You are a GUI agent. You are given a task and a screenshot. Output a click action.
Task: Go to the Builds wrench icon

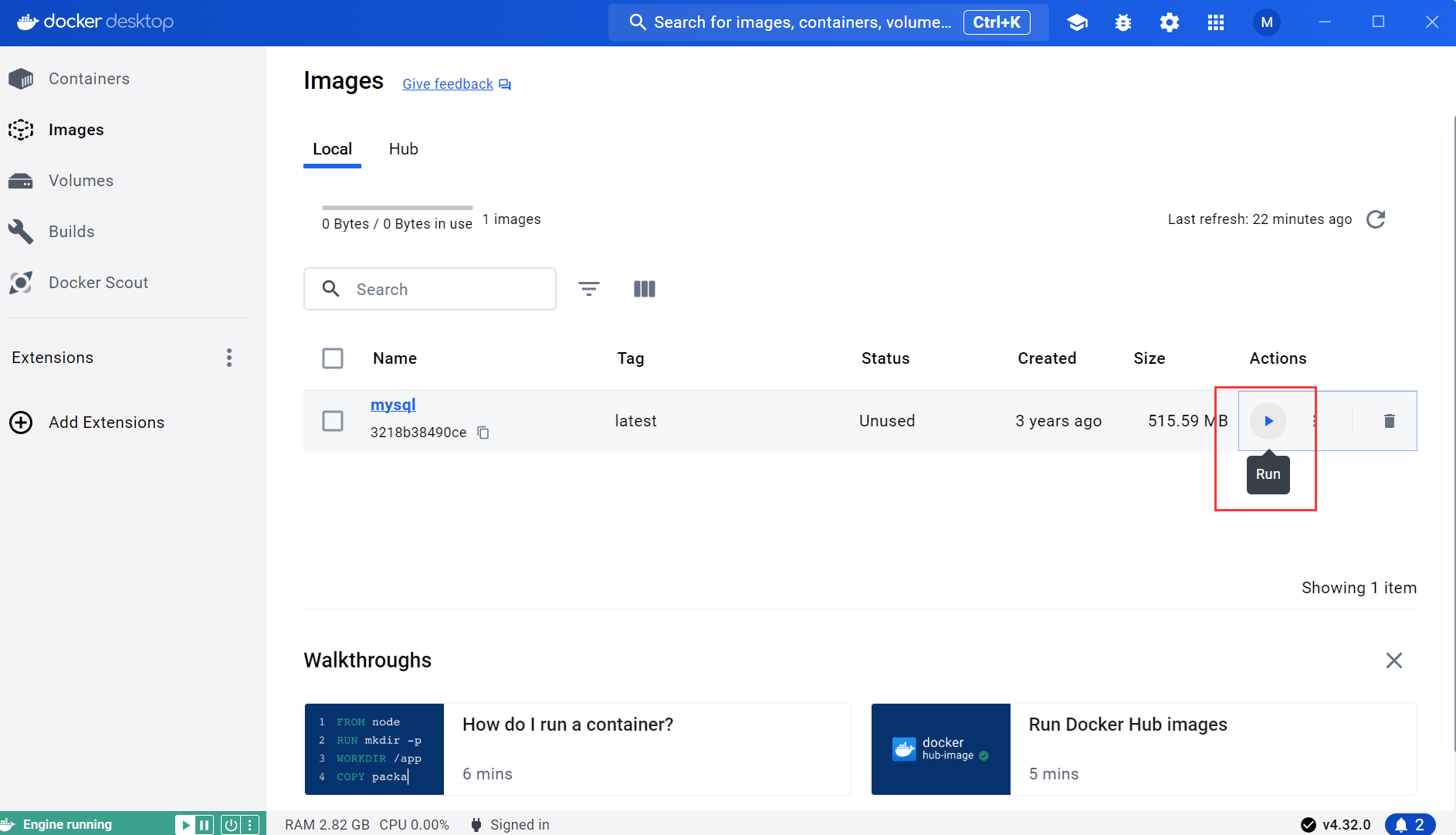[21, 232]
